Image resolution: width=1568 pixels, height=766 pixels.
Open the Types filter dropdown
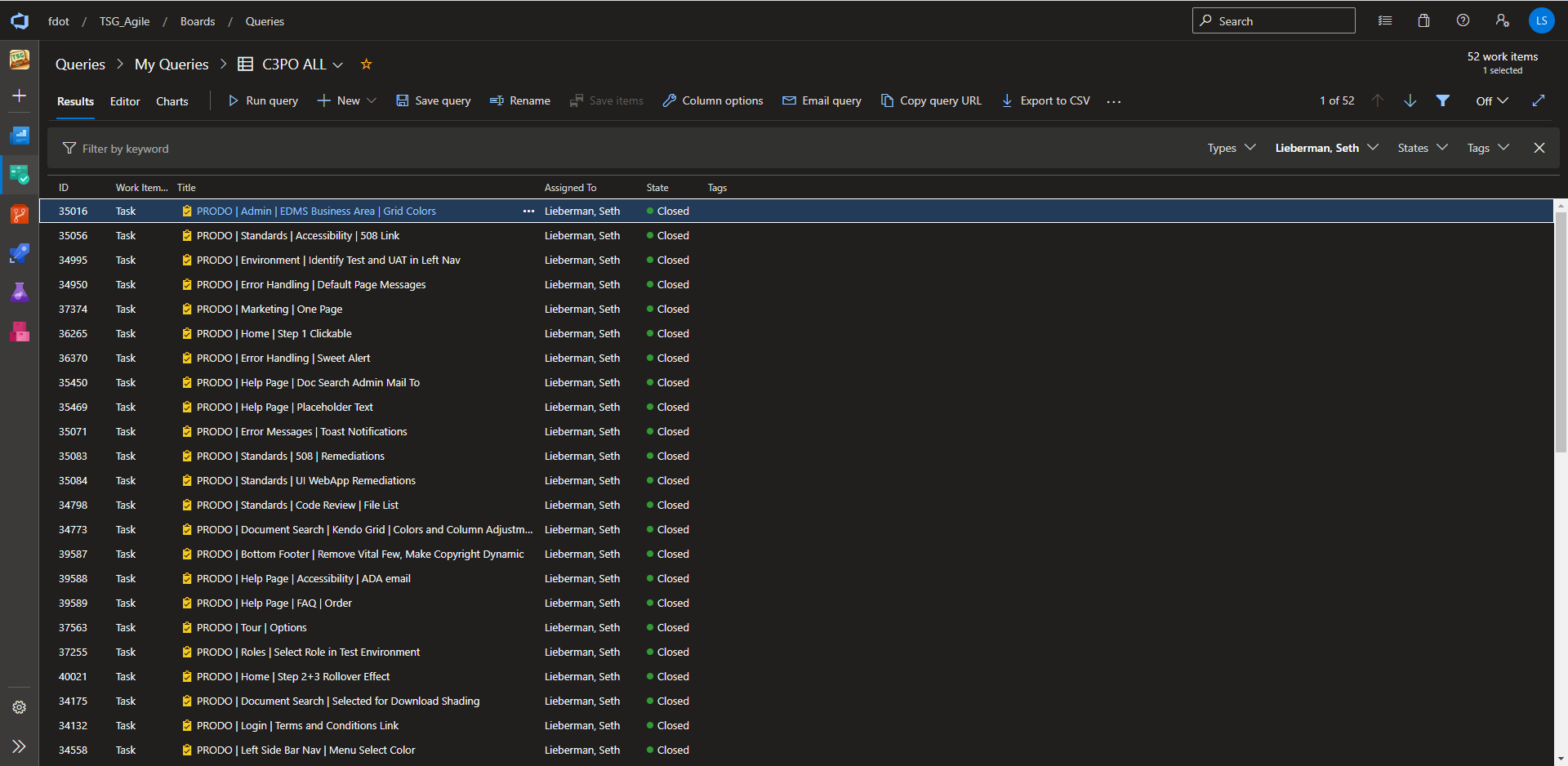[x=1231, y=148]
